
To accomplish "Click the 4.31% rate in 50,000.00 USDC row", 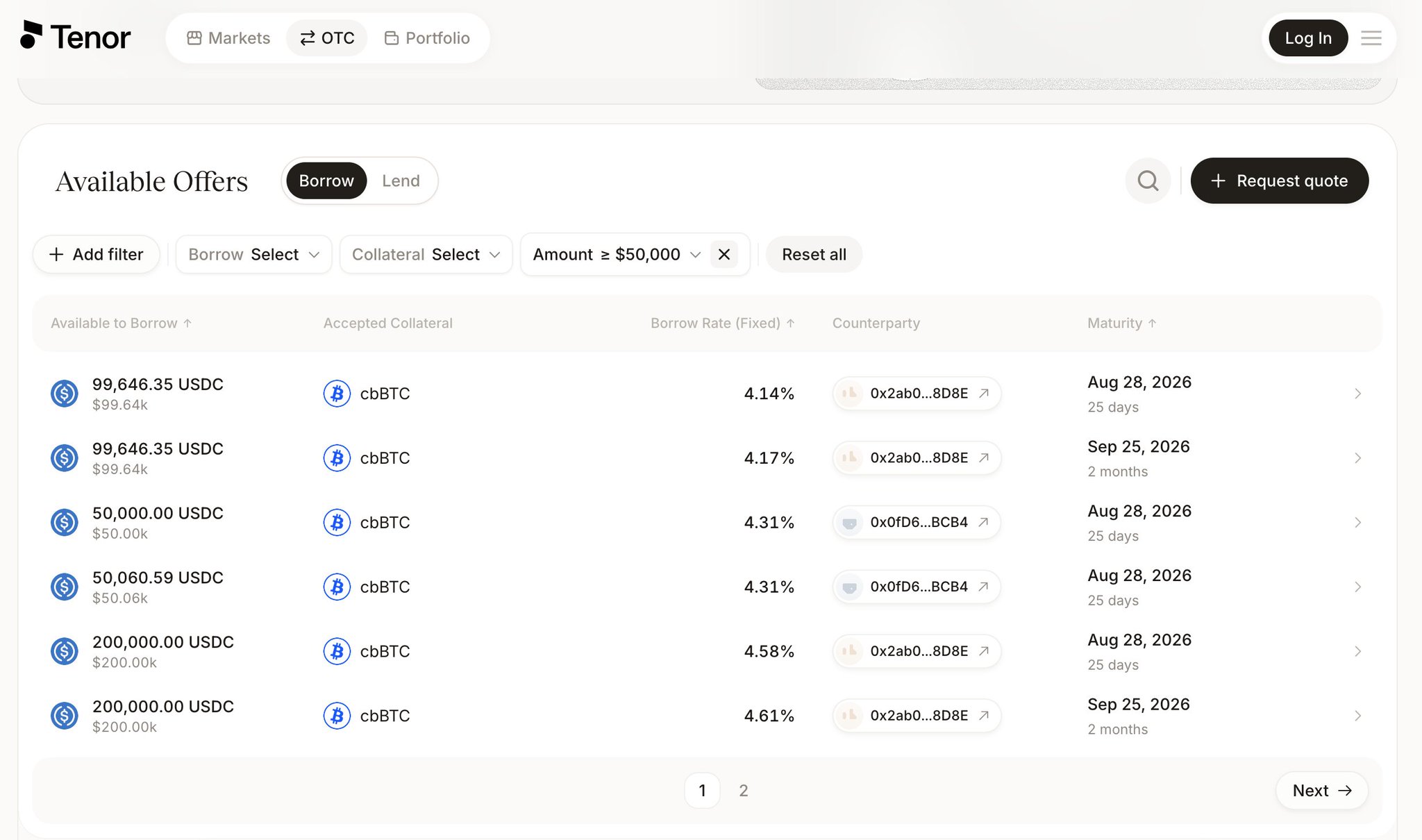I will click(769, 523).
